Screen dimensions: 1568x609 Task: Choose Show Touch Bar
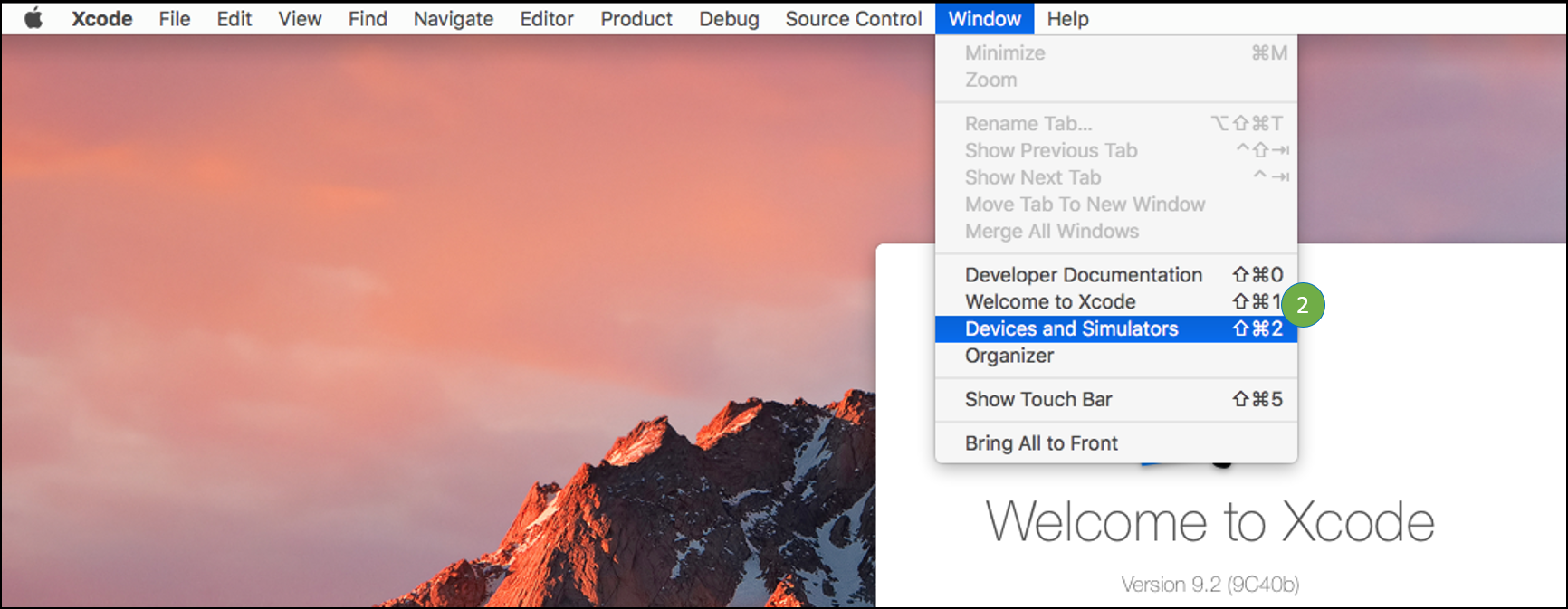(x=1038, y=399)
